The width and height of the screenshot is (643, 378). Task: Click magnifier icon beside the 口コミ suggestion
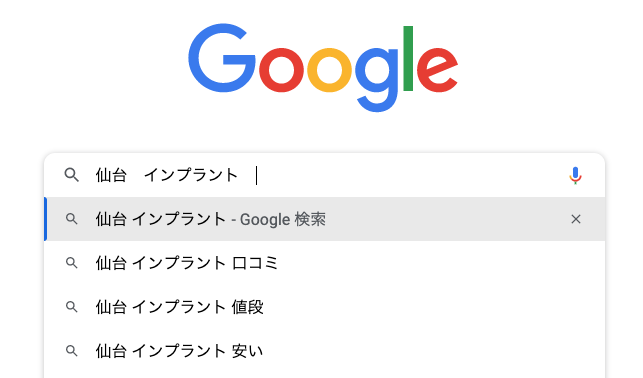tap(72, 263)
